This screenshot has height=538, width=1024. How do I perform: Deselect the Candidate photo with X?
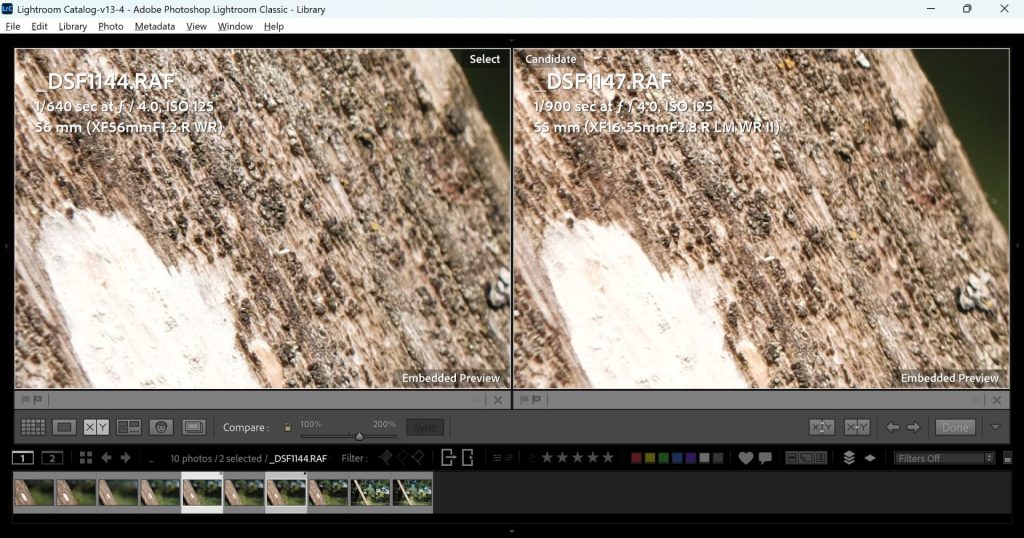click(x=997, y=400)
